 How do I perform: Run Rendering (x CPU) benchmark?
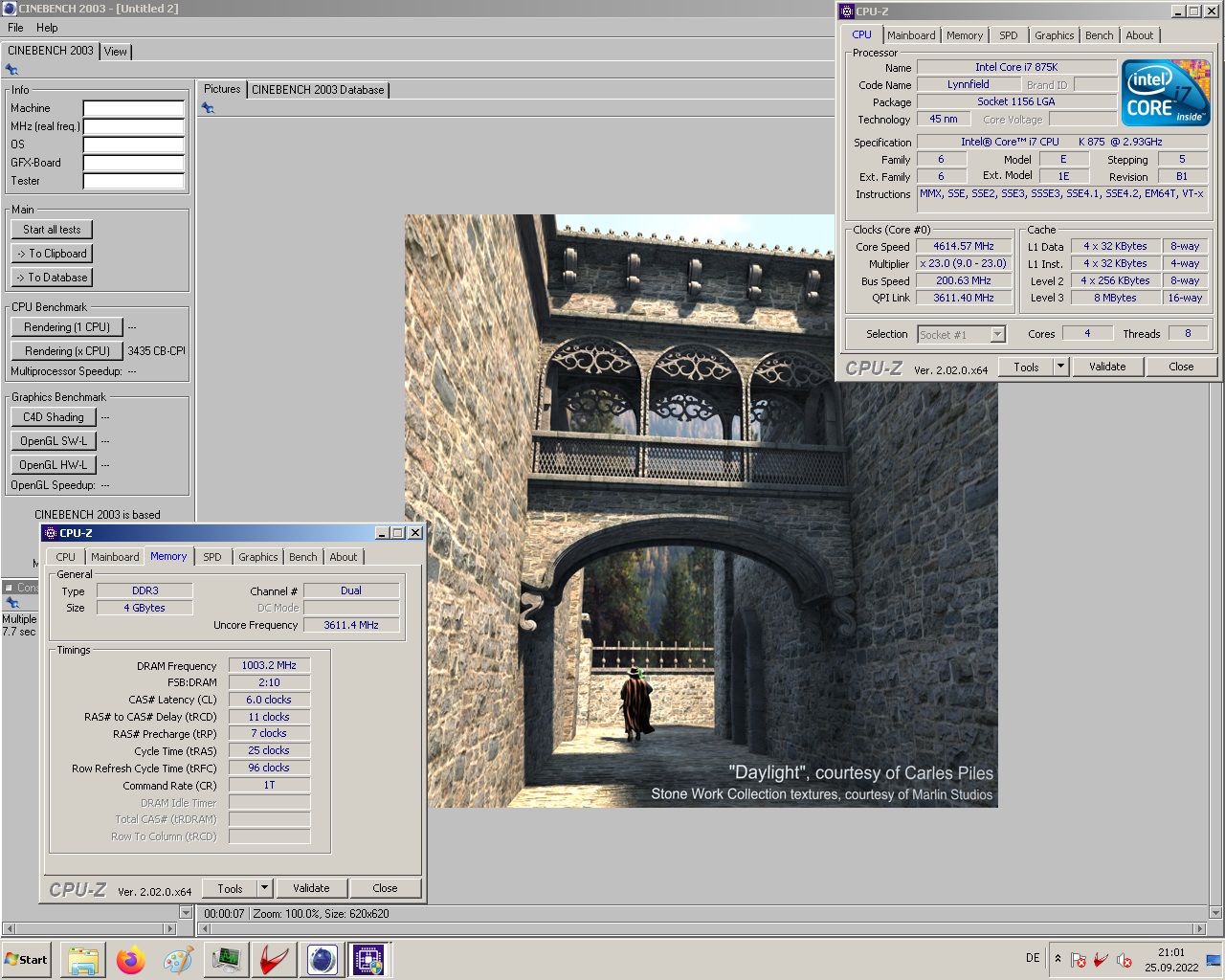pyautogui.click(x=67, y=351)
